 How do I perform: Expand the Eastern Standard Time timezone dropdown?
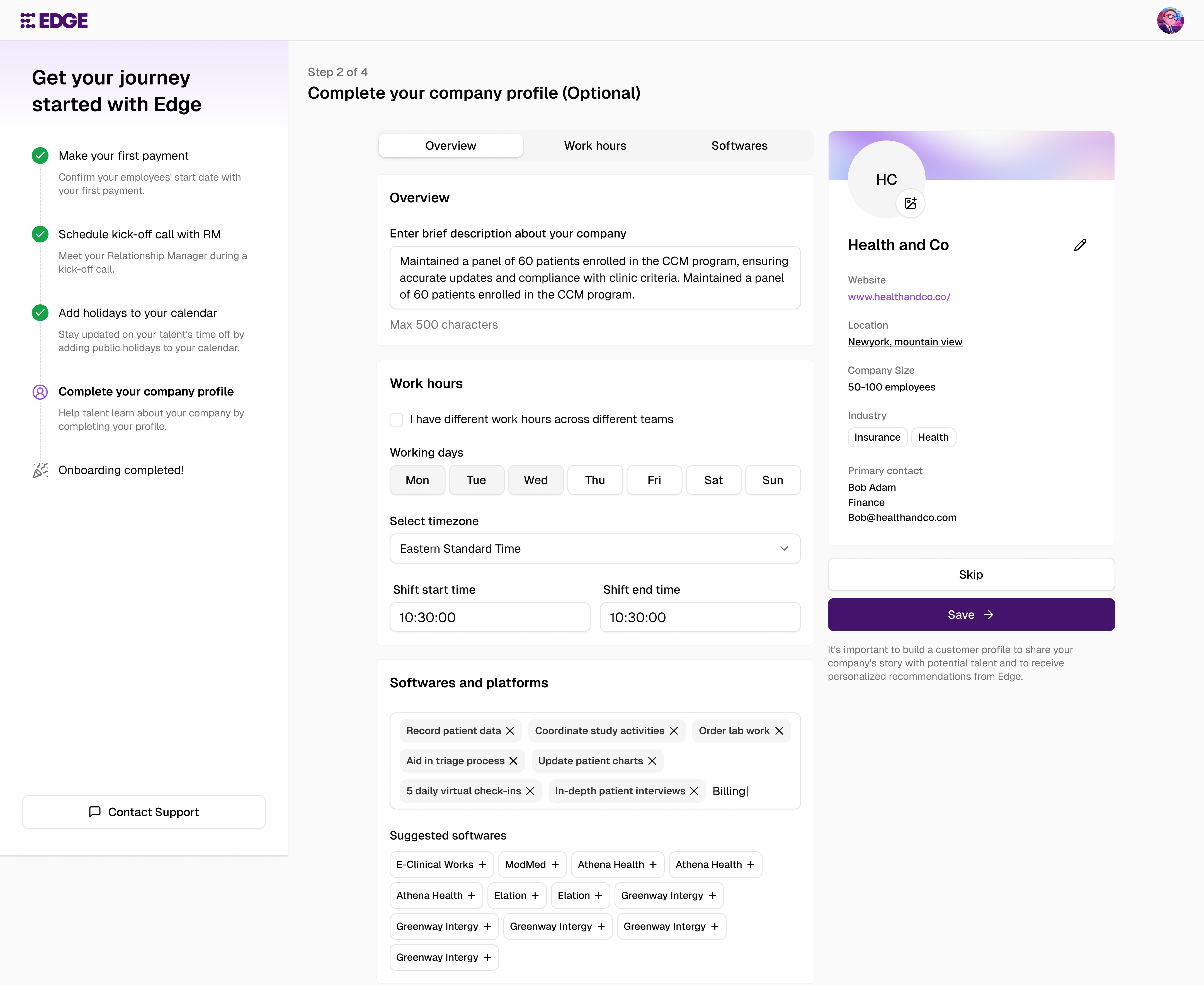595,549
